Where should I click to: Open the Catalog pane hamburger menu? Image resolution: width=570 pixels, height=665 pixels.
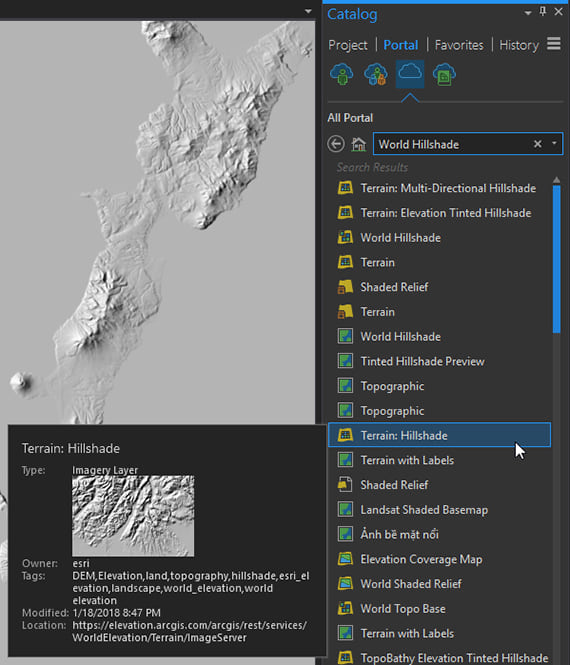pyautogui.click(x=554, y=44)
